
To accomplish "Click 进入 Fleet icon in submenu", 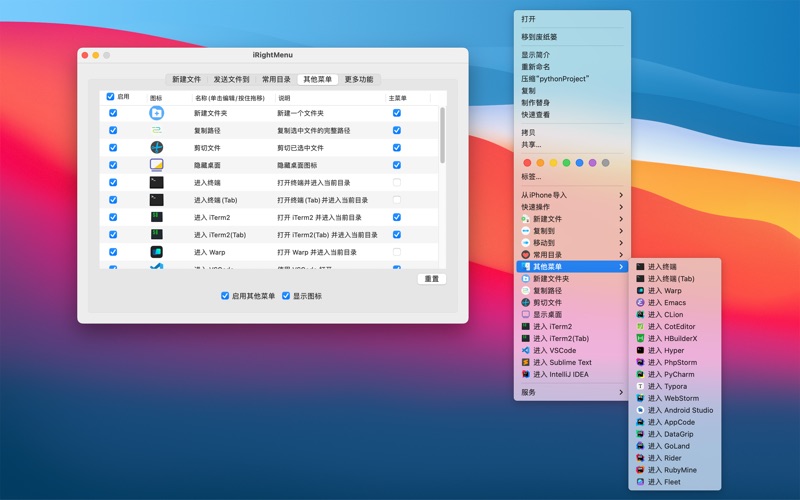I will click(640, 482).
